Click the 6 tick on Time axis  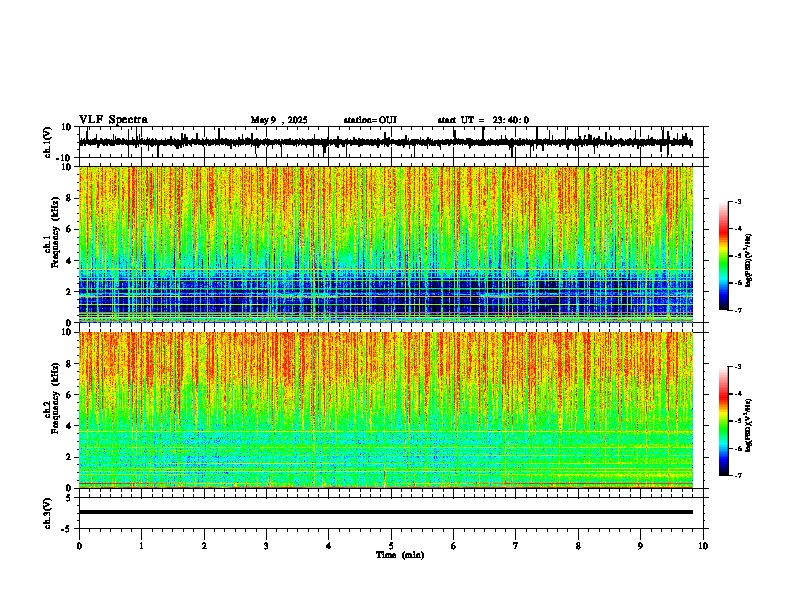(454, 546)
